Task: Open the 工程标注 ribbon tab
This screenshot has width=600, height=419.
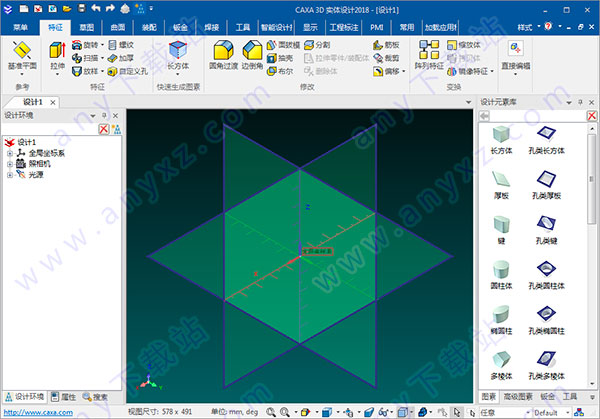Action: pos(344,27)
